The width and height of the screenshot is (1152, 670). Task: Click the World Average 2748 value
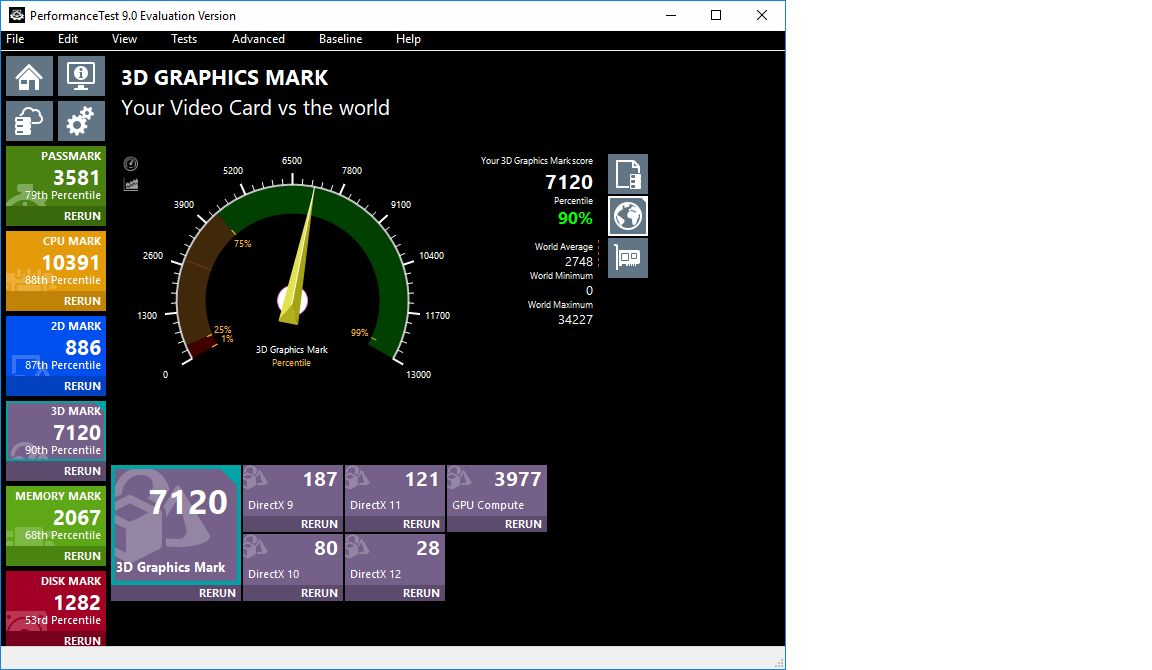578,262
